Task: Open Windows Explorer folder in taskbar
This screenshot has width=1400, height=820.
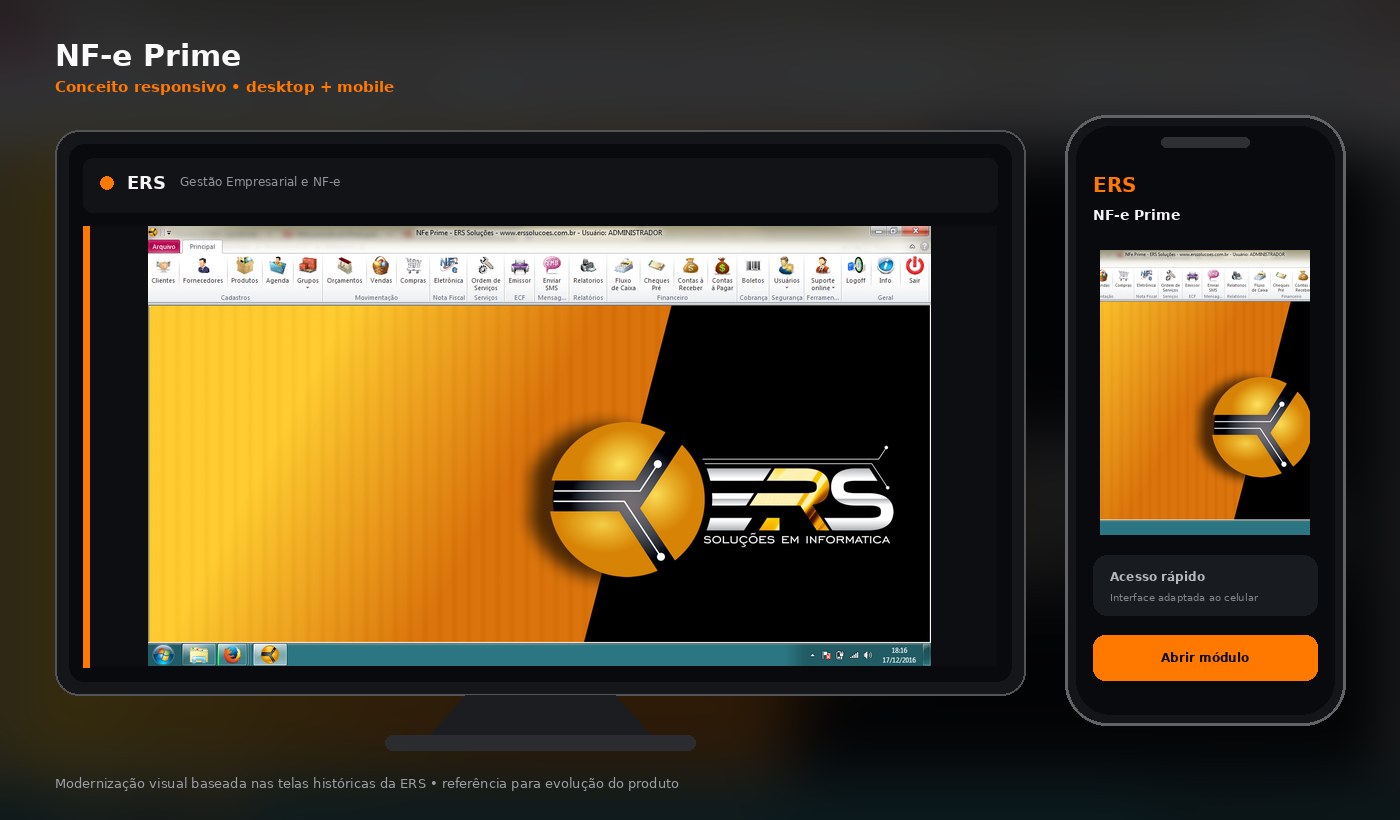Action: pos(199,655)
